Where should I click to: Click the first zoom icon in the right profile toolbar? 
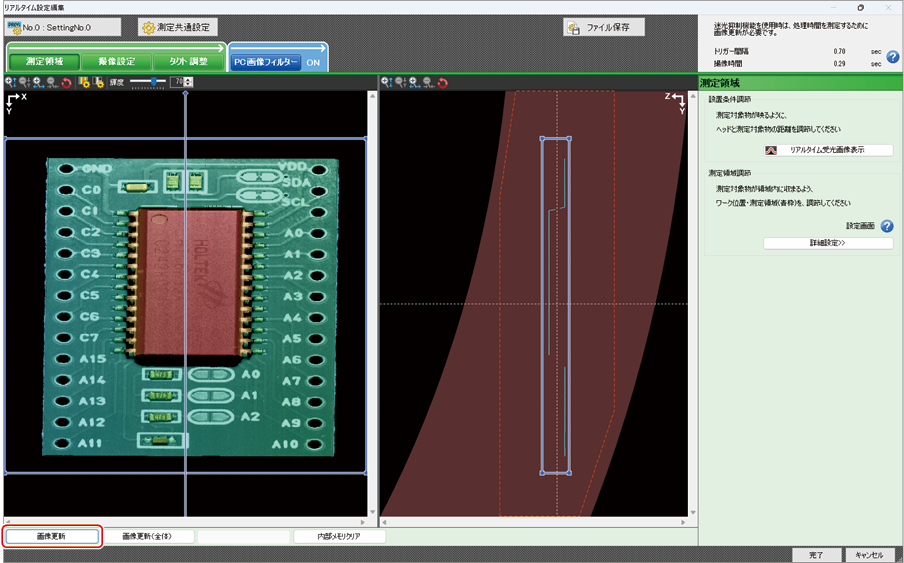click(x=387, y=82)
